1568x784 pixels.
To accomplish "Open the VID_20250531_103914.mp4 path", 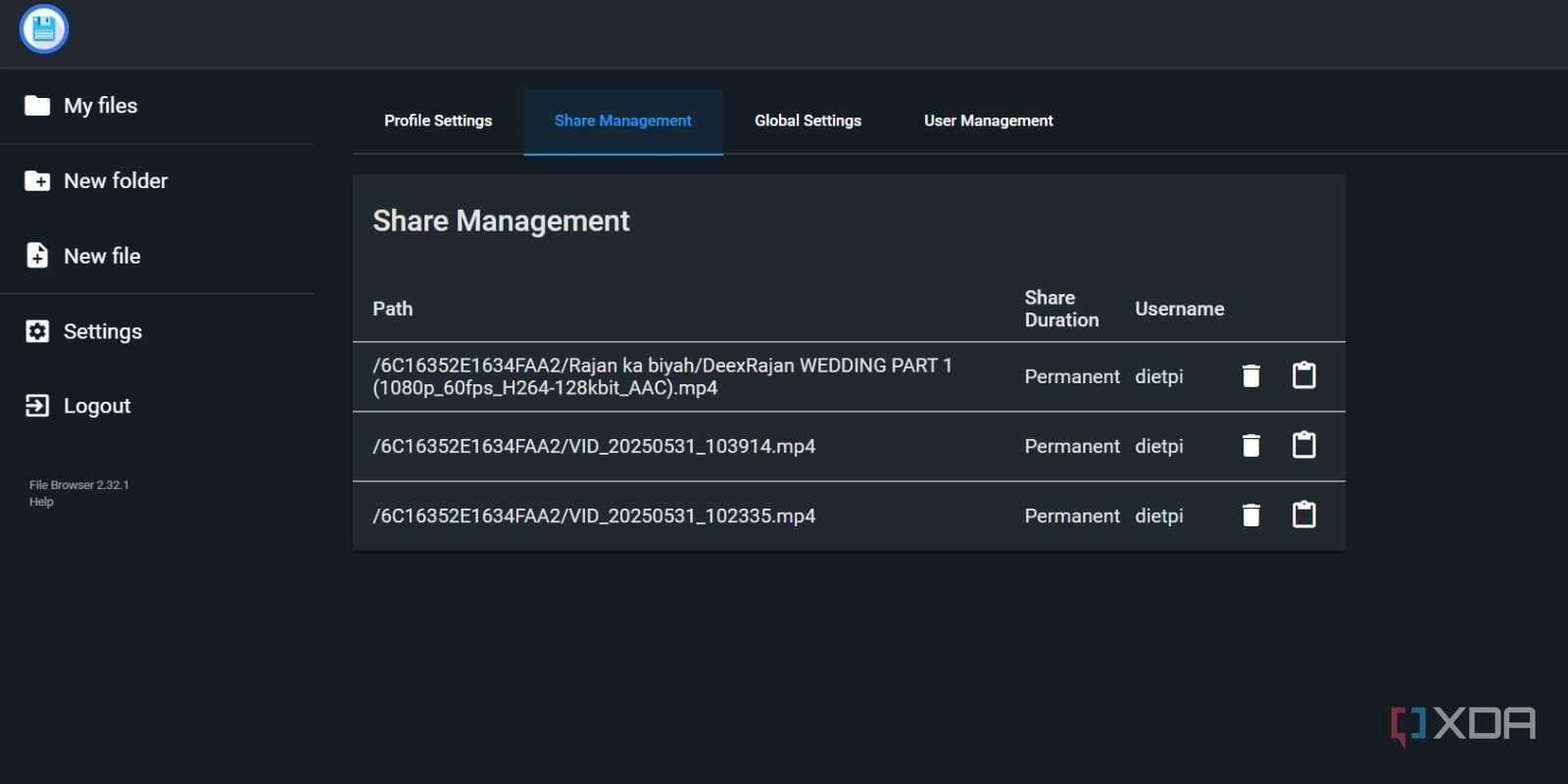I will [x=594, y=446].
